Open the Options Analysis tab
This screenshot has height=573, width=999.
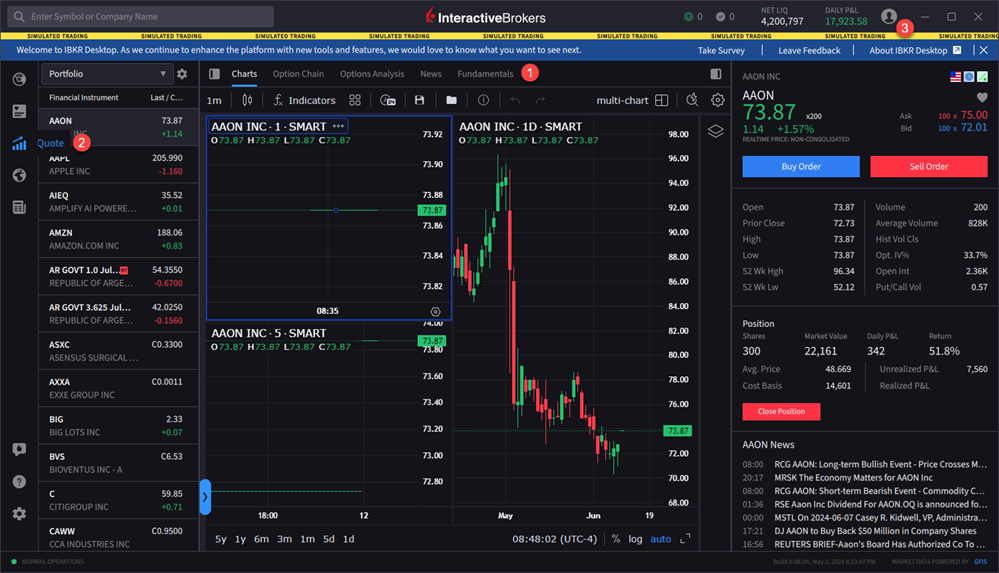coord(372,74)
